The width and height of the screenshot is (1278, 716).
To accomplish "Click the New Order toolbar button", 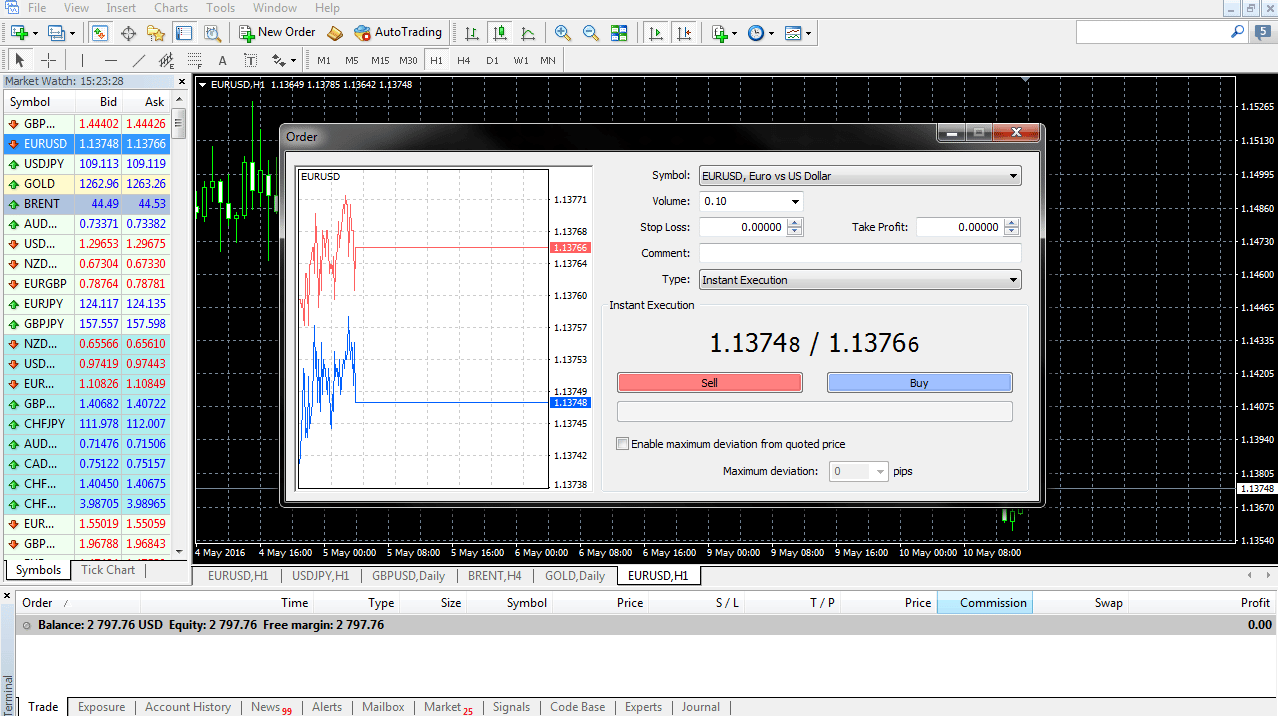I will [x=277, y=33].
